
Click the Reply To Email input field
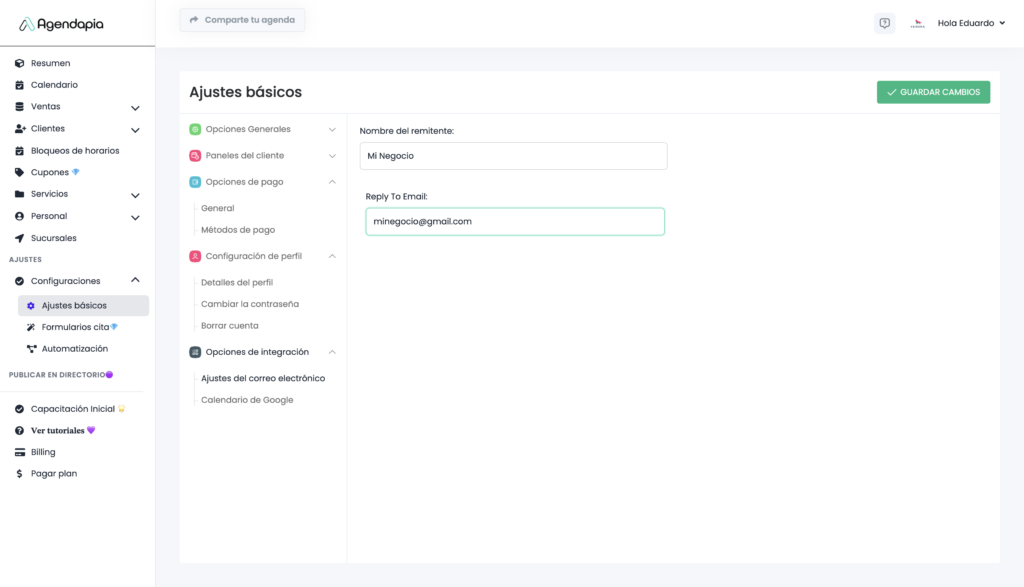click(x=514, y=221)
